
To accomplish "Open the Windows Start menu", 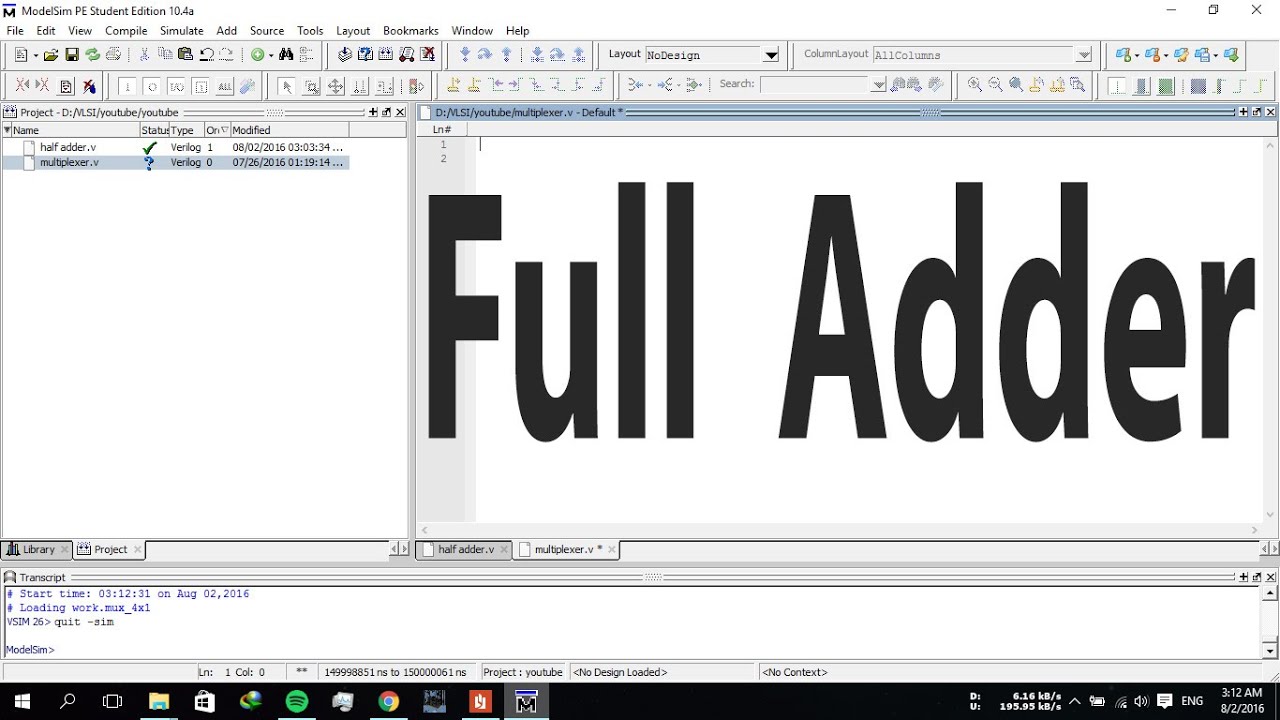I will point(22,702).
